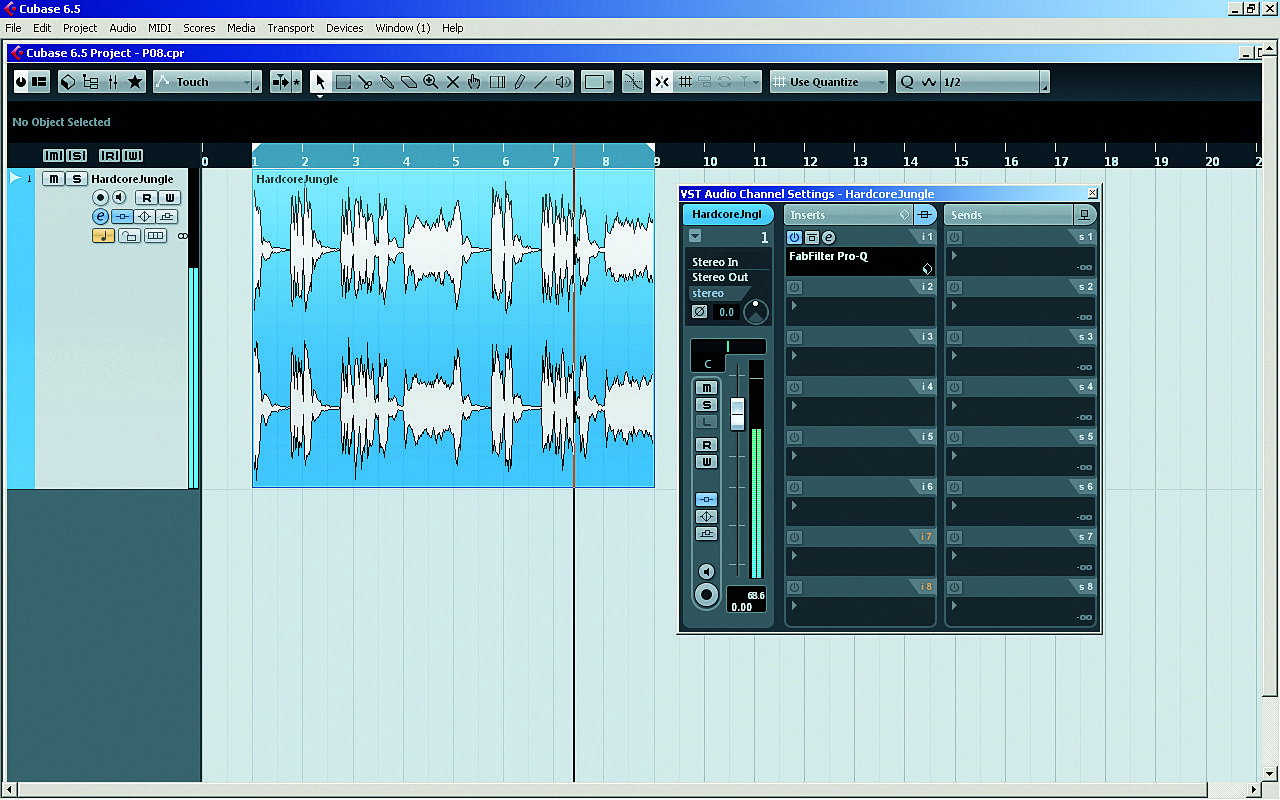Click the channel volume fader handle
The height and width of the screenshot is (800, 1280).
pyautogui.click(x=738, y=414)
